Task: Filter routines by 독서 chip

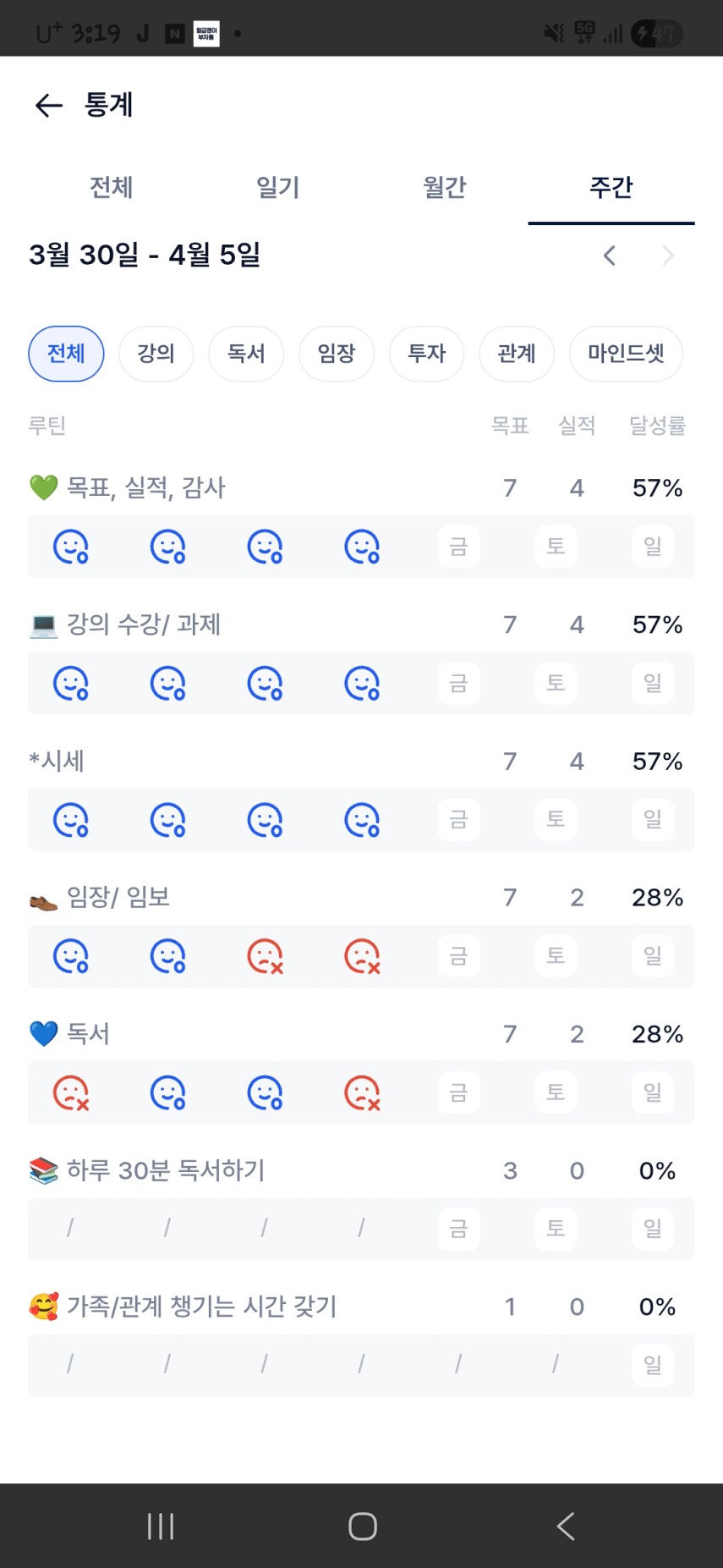Action: point(246,354)
